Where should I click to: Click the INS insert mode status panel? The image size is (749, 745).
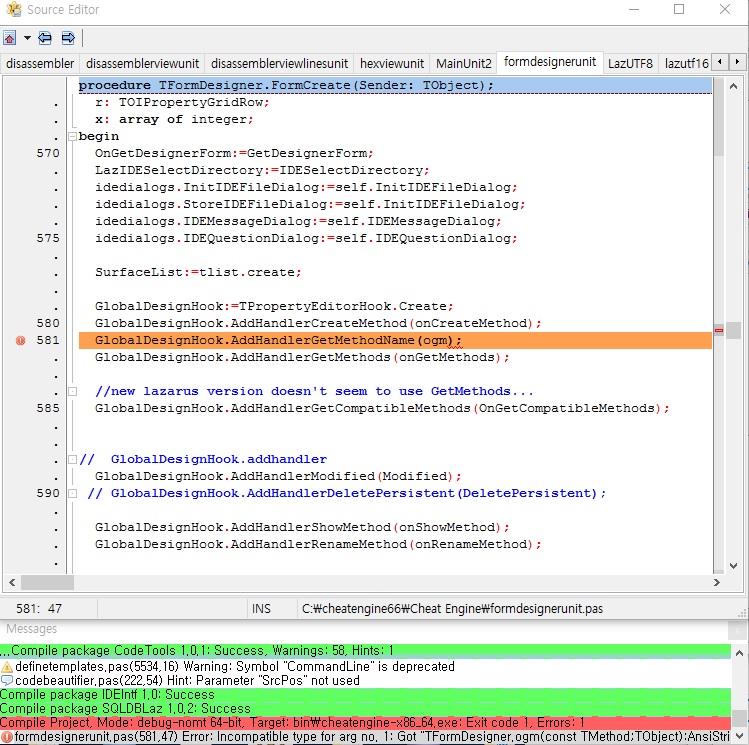[x=261, y=608]
